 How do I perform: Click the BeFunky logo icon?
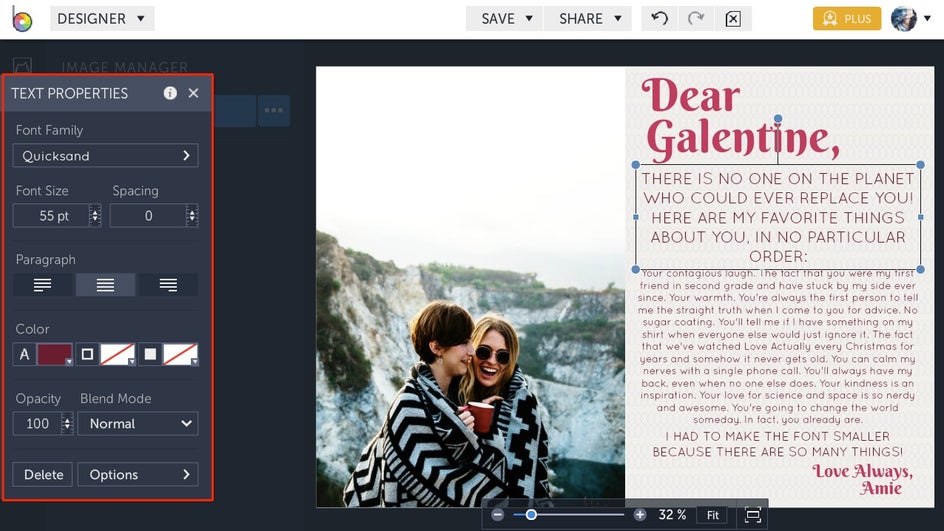[x=22, y=19]
